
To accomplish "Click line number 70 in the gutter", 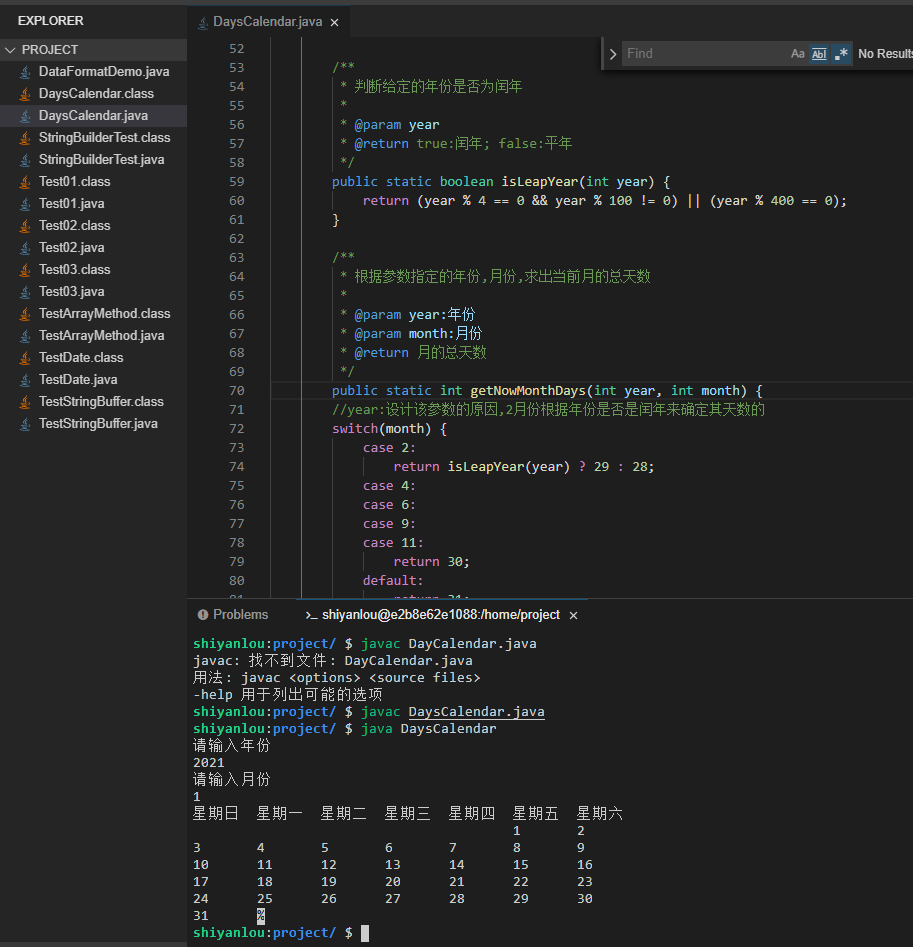I will pos(237,391).
